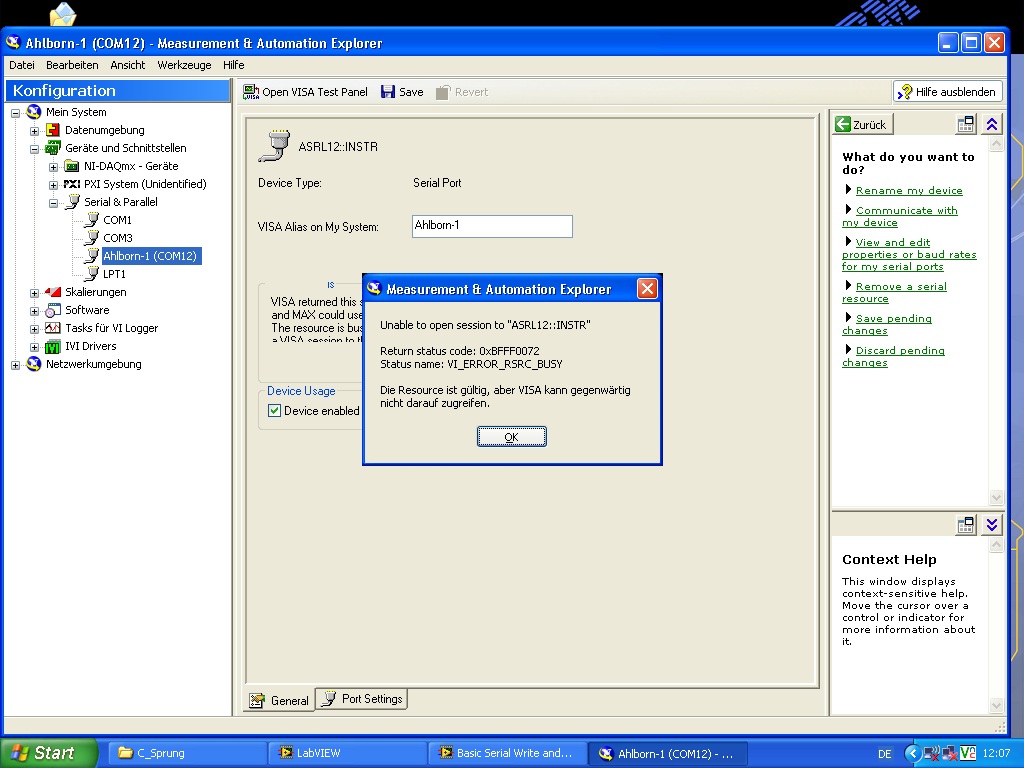
Task: Collapse the Geräte und Schnittstellen node
Action: tap(35, 149)
